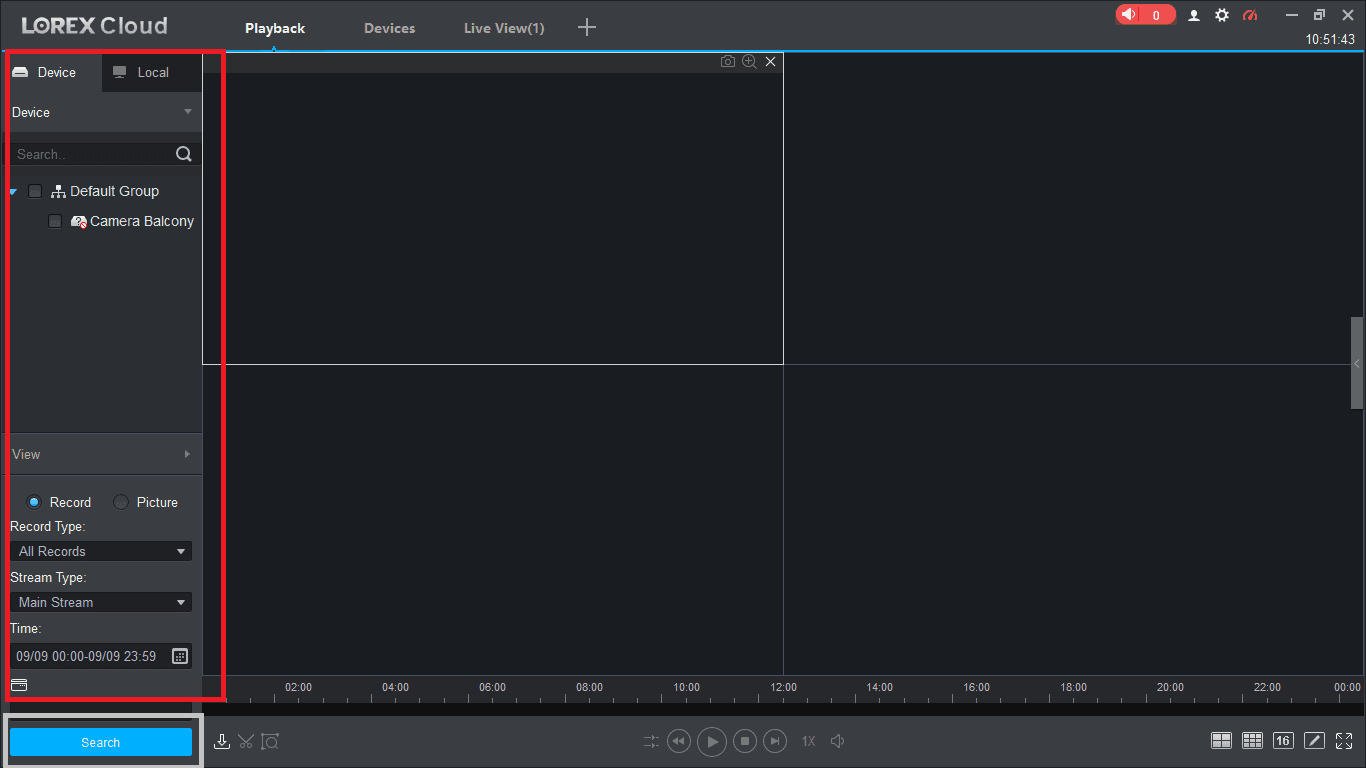Click the scissors clip icon for video trimming

pyautogui.click(x=246, y=741)
